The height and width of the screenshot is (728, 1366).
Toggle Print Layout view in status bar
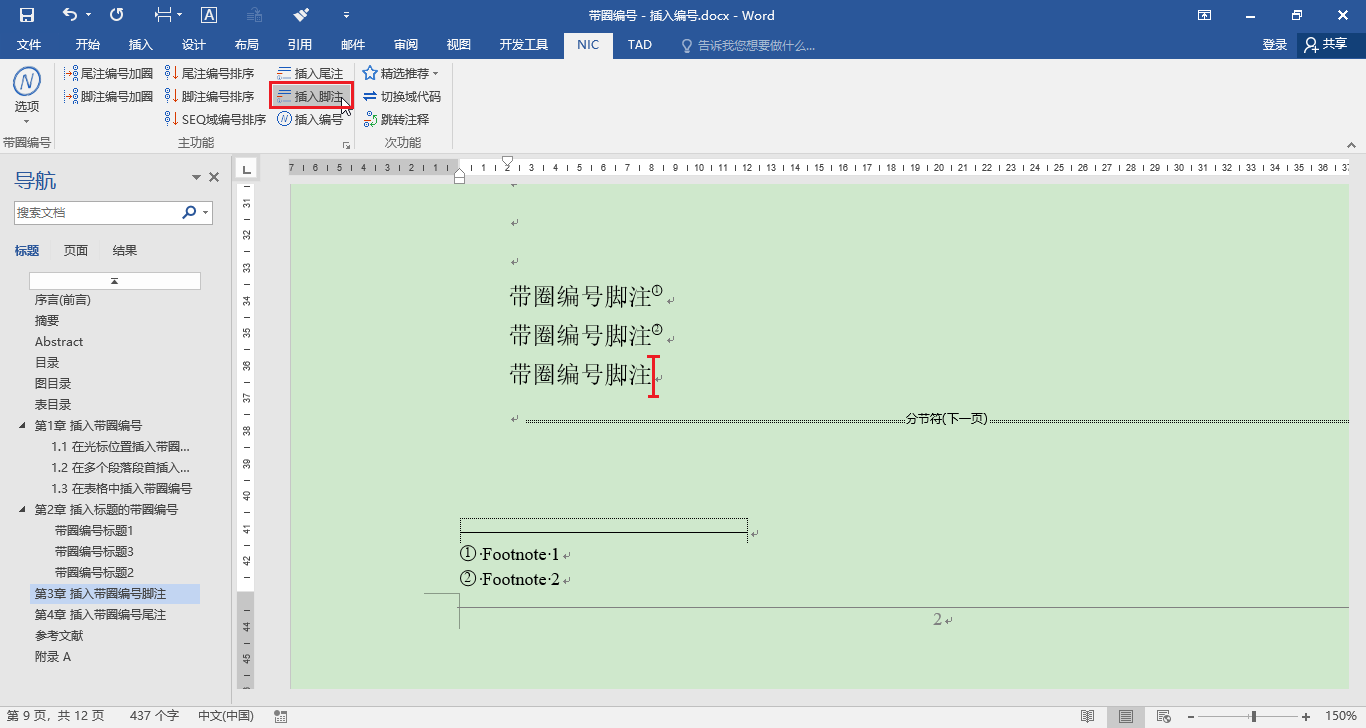pyautogui.click(x=1125, y=716)
